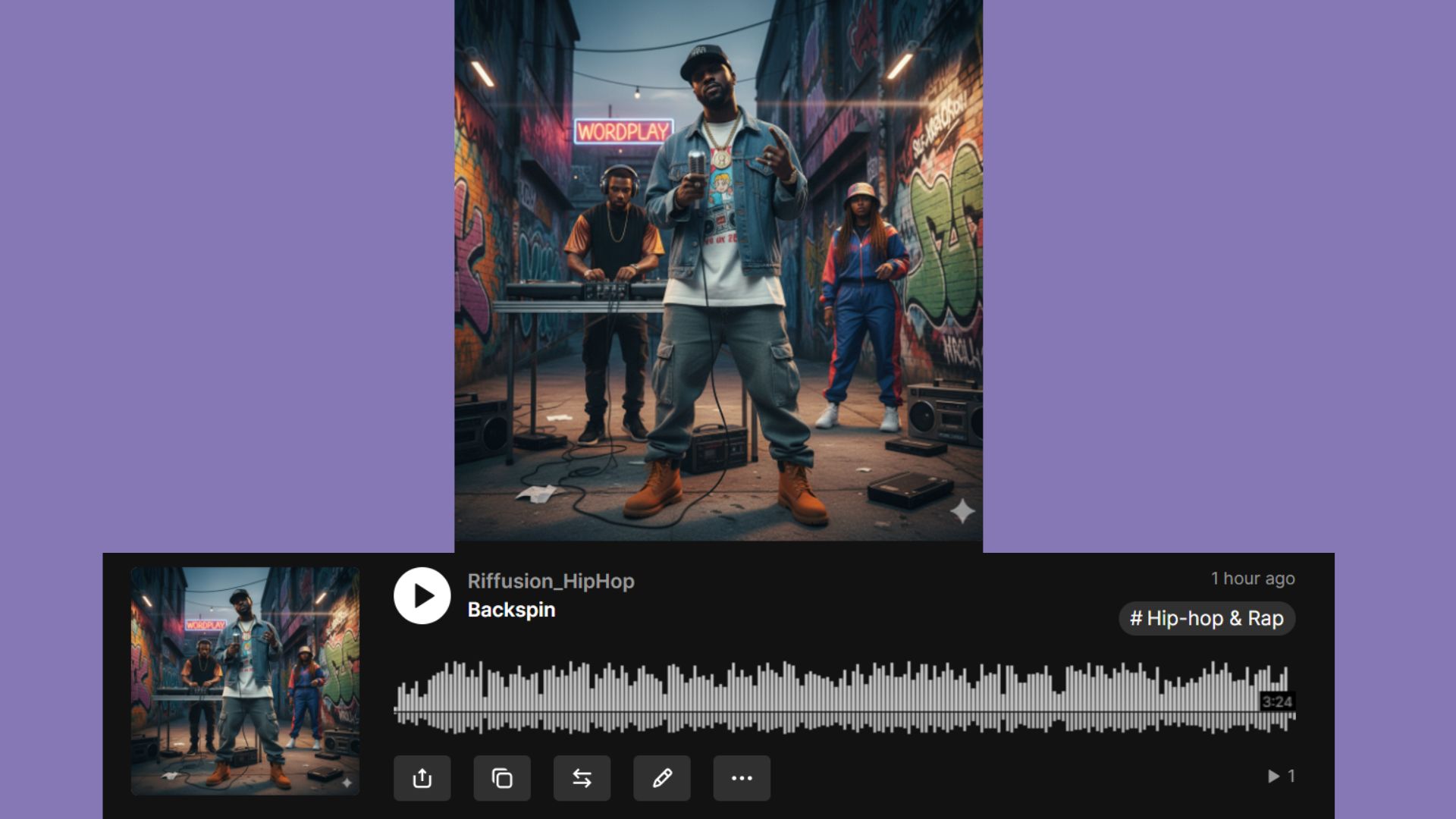This screenshot has height=819, width=1456.
Task: Open the small Backspin thumbnail
Action: point(245,681)
